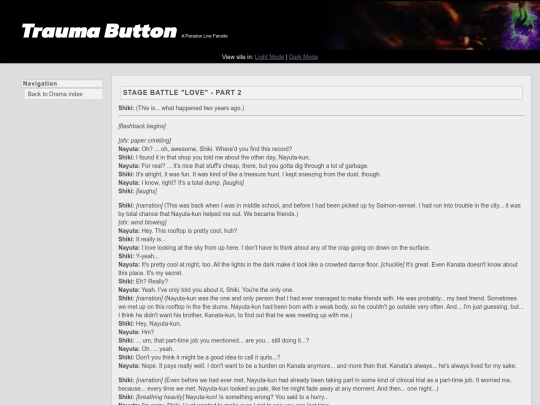Open the Light Mode site view
The width and height of the screenshot is (540, 405).
(269, 57)
